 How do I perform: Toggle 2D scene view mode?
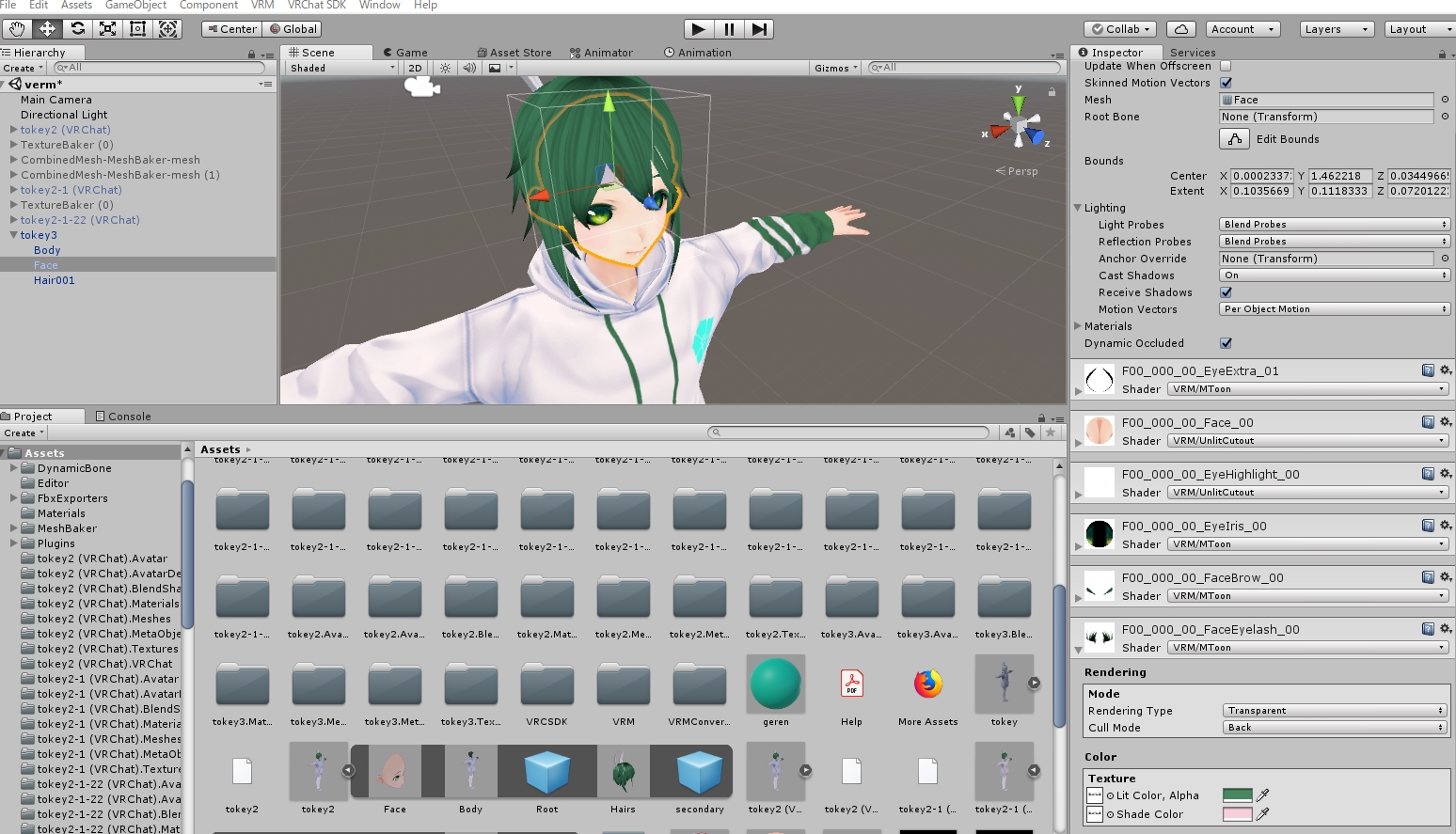coord(416,68)
